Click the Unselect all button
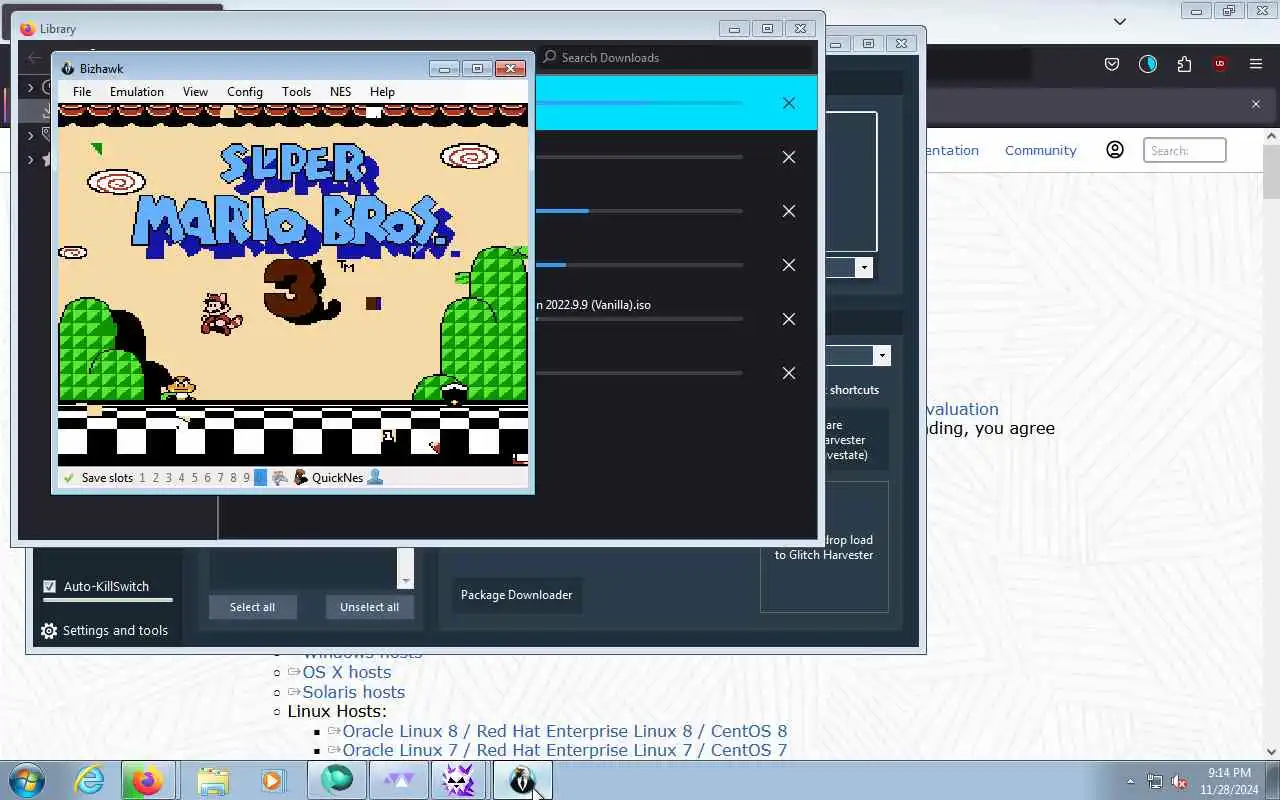The height and width of the screenshot is (800, 1280). tap(369, 607)
